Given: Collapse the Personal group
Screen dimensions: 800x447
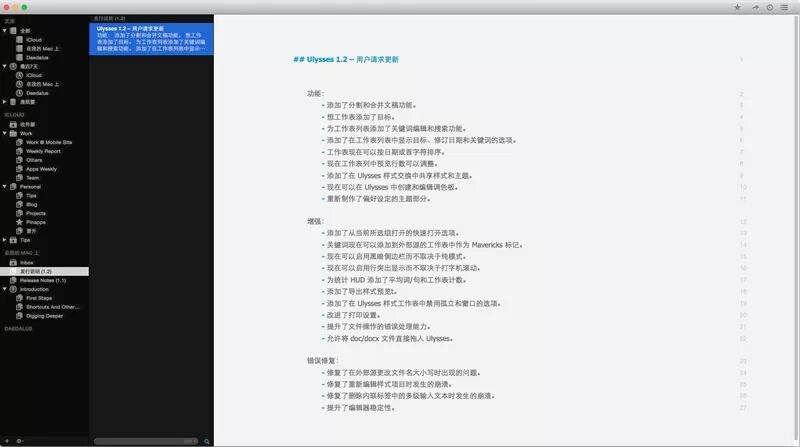Looking at the screenshot, I should coord(5,187).
